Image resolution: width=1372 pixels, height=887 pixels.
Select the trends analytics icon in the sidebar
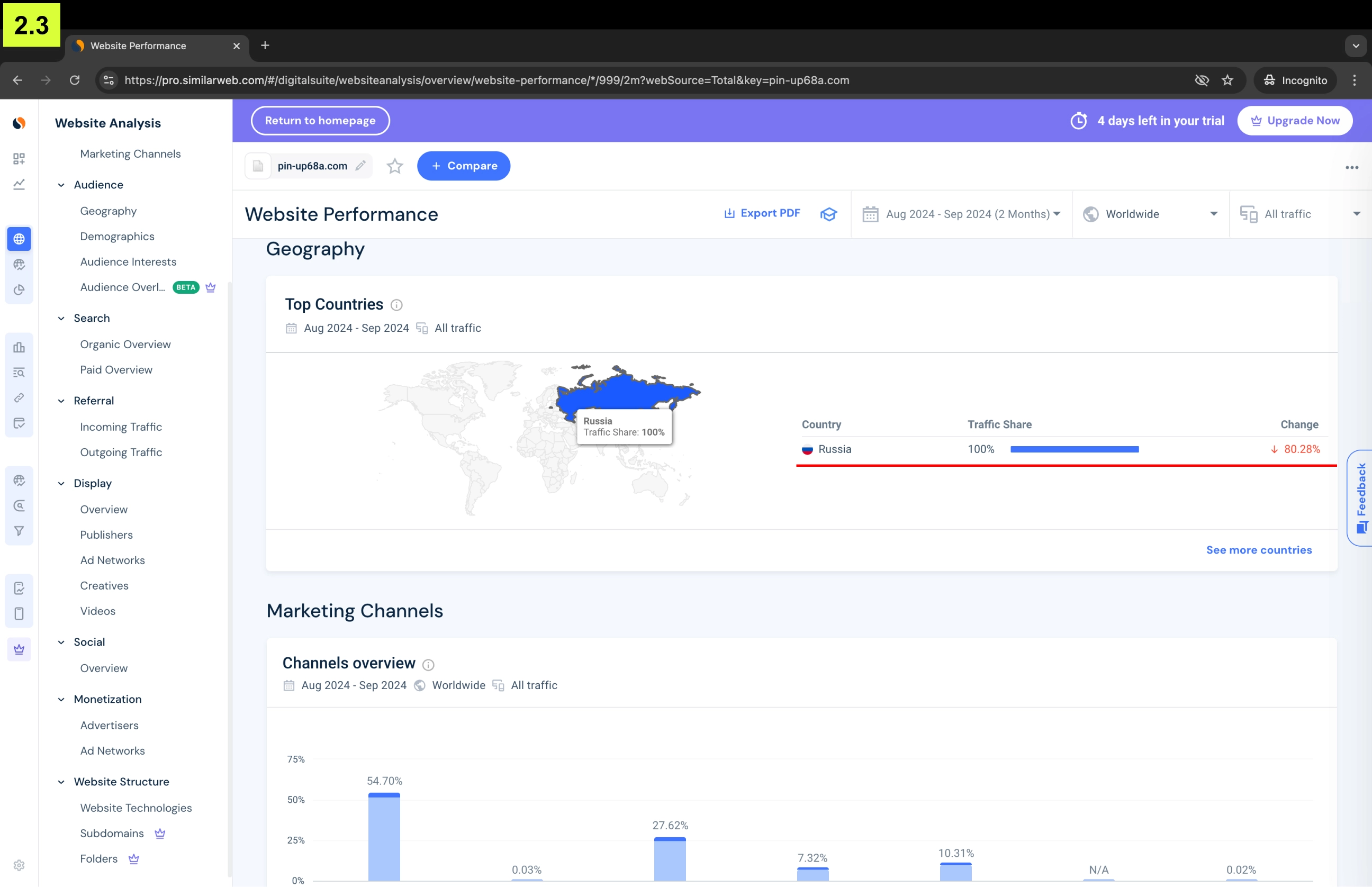19,184
